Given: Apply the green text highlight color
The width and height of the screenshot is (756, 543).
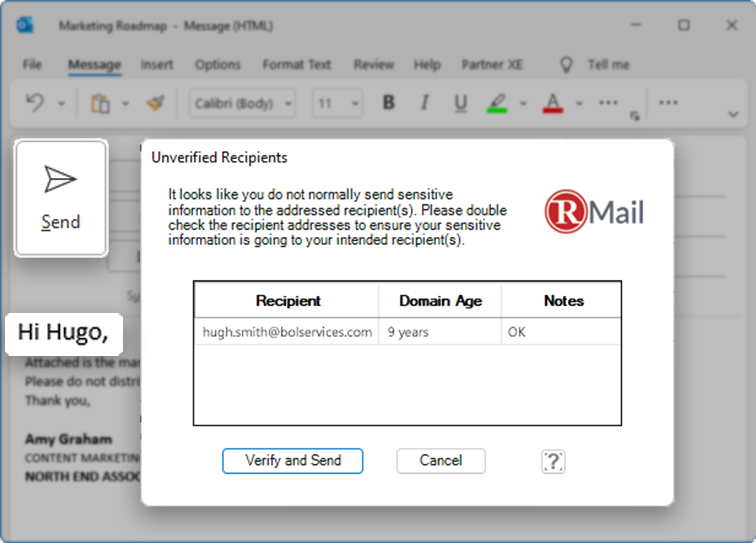Looking at the screenshot, I should (497, 103).
